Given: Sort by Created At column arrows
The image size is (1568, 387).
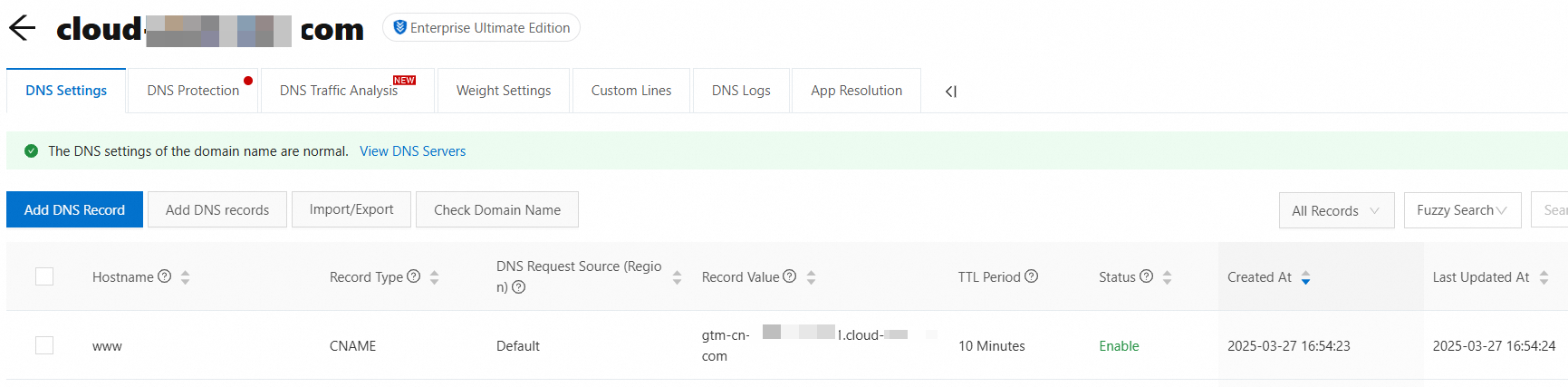Looking at the screenshot, I should click(1305, 278).
